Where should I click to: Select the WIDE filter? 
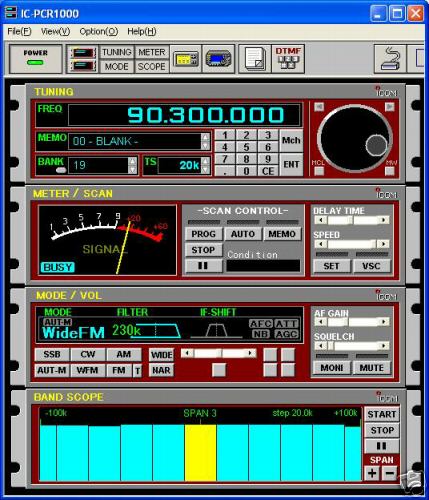(161, 355)
